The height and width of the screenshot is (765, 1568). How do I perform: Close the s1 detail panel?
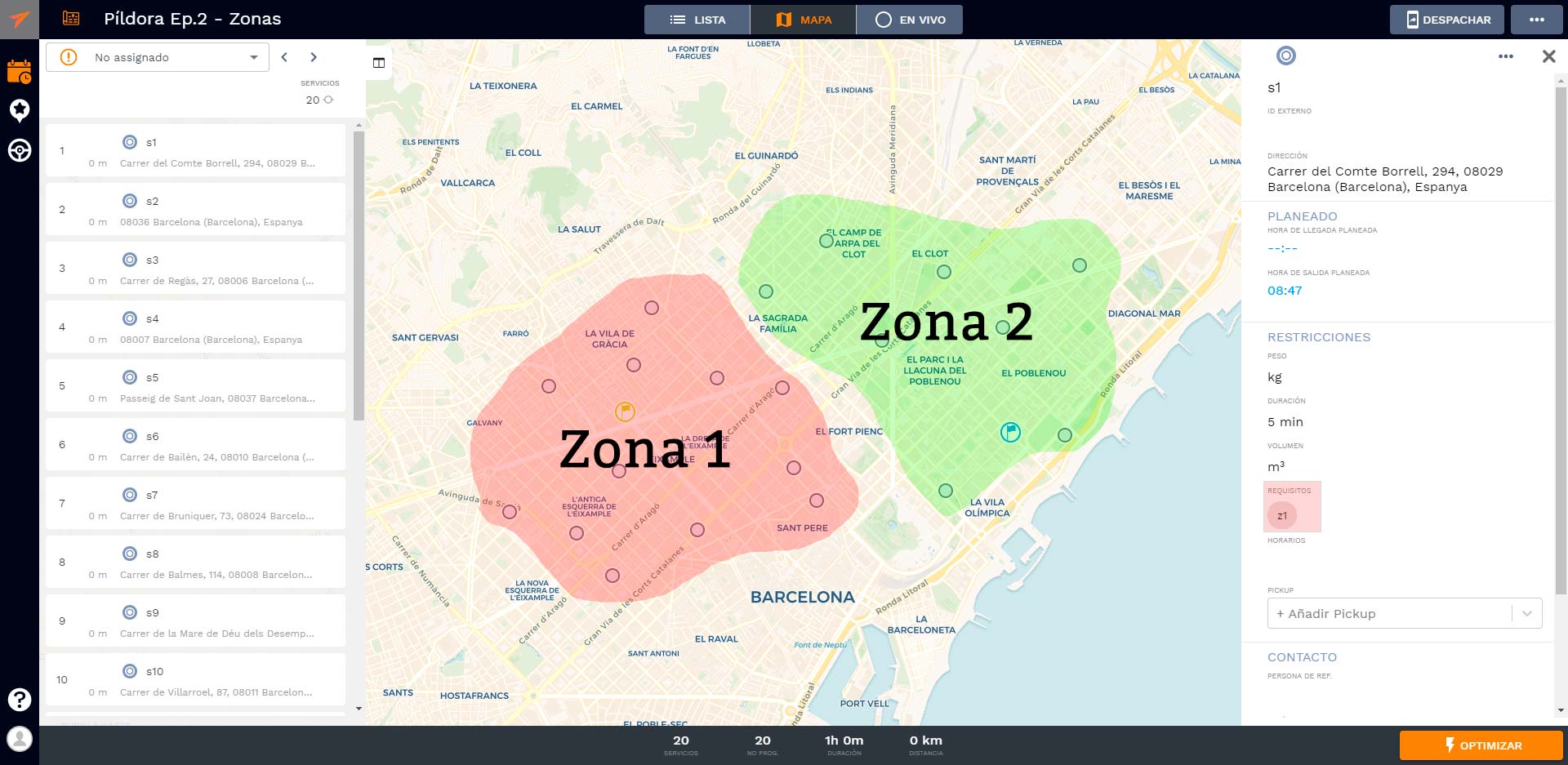(1548, 56)
